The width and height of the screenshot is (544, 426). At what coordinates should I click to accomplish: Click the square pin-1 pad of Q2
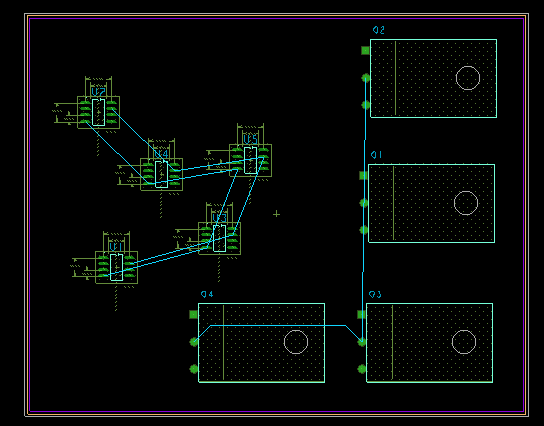click(x=365, y=51)
